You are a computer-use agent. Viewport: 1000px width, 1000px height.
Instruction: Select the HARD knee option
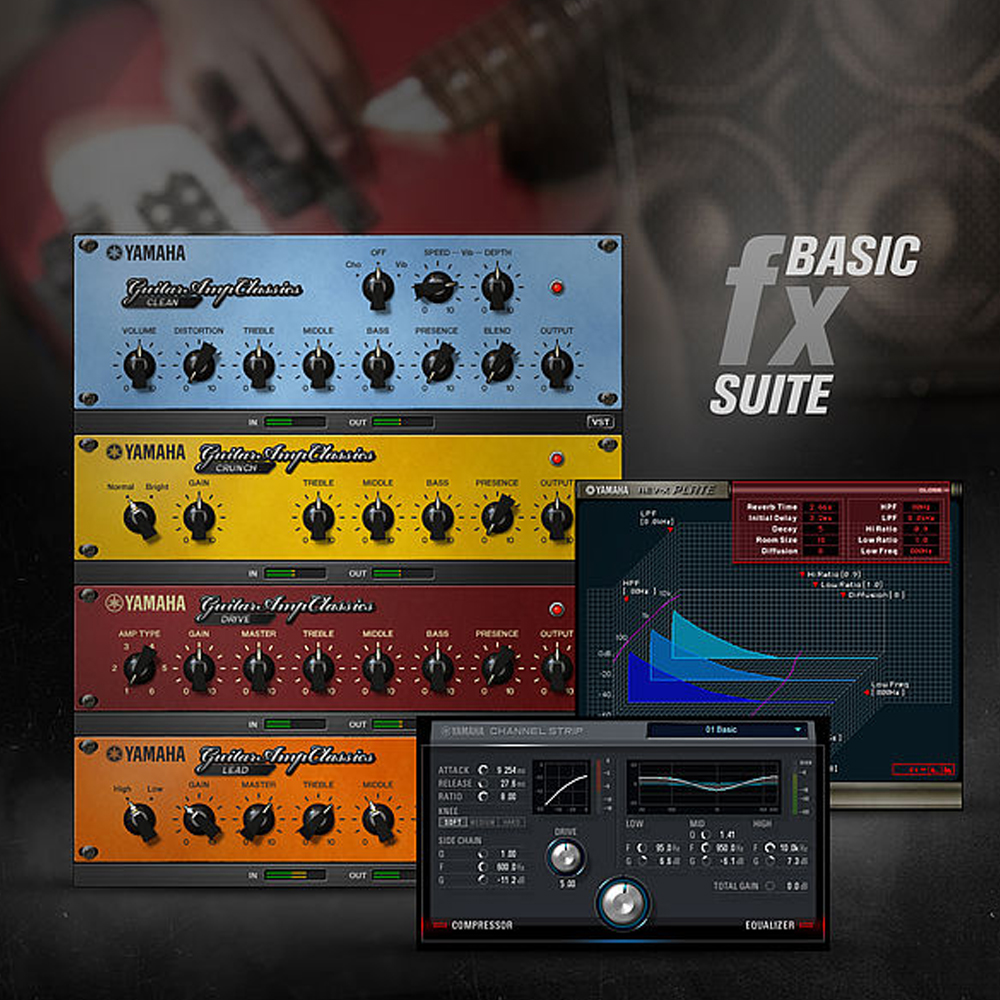click(511, 823)
